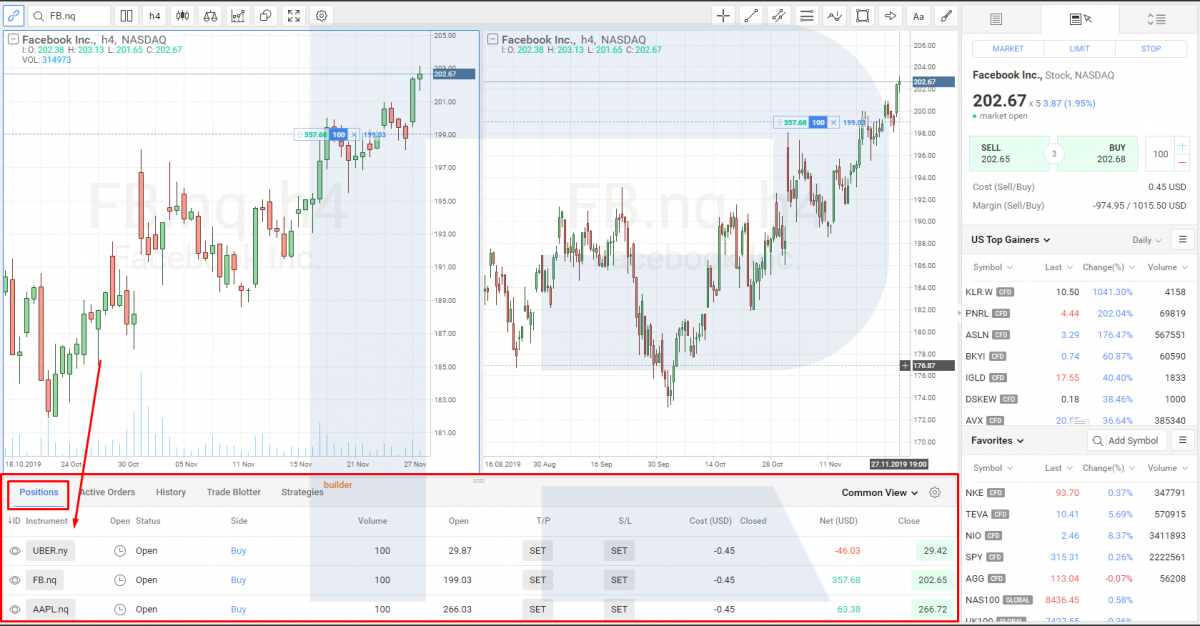This screenshot has height=626, width=1200.
Task: Click the SELL 202.65 button
Action: click(x=1008, y=153)
